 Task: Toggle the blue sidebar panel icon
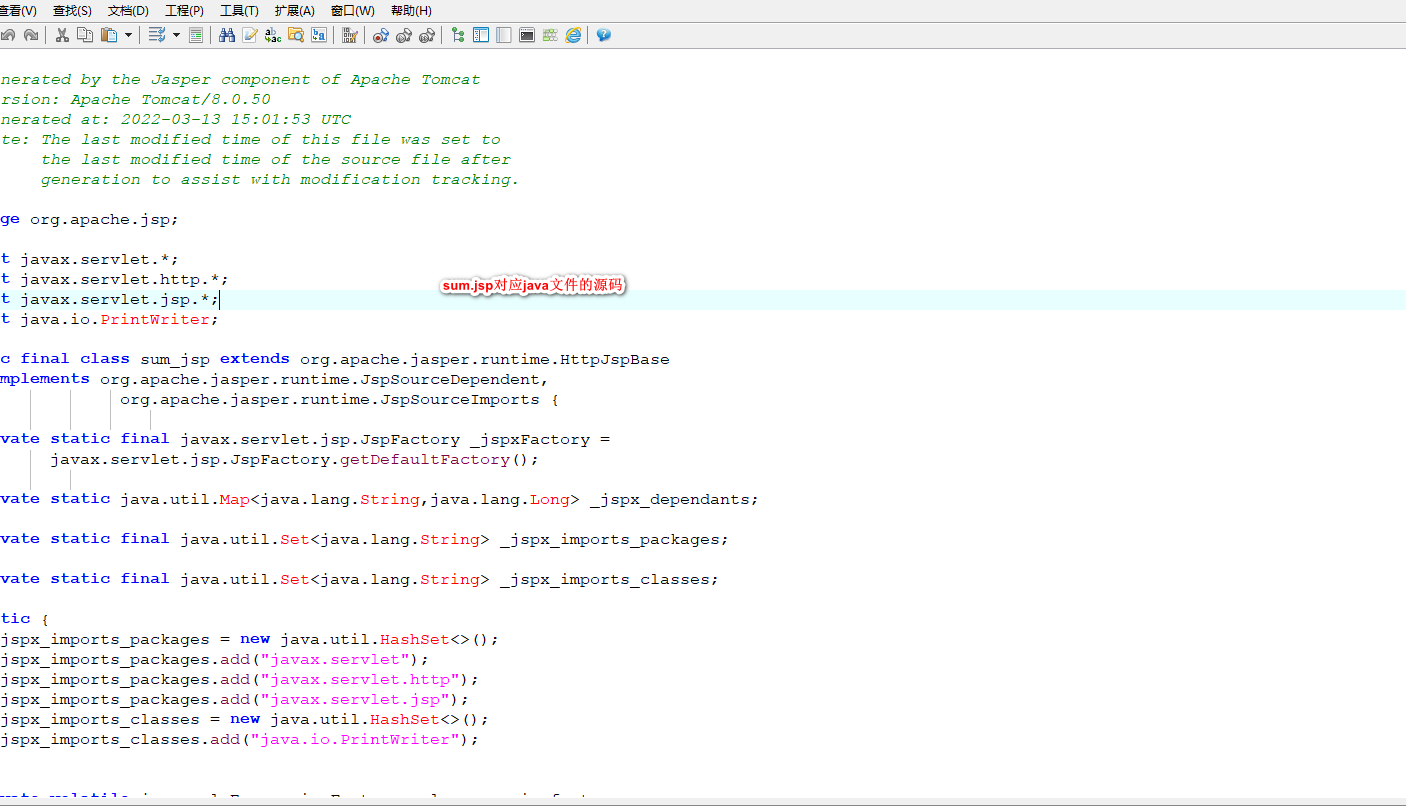tap(481, 35)
